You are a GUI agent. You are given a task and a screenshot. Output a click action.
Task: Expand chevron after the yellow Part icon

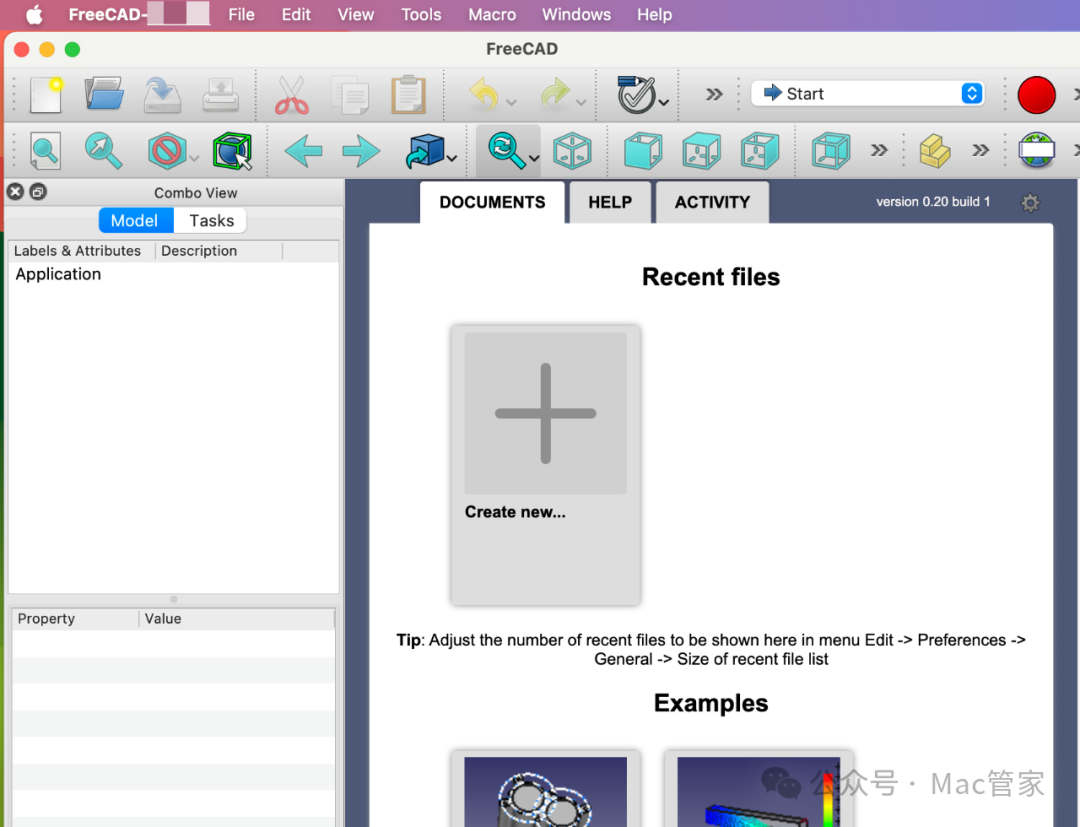(x=980, y=150)
